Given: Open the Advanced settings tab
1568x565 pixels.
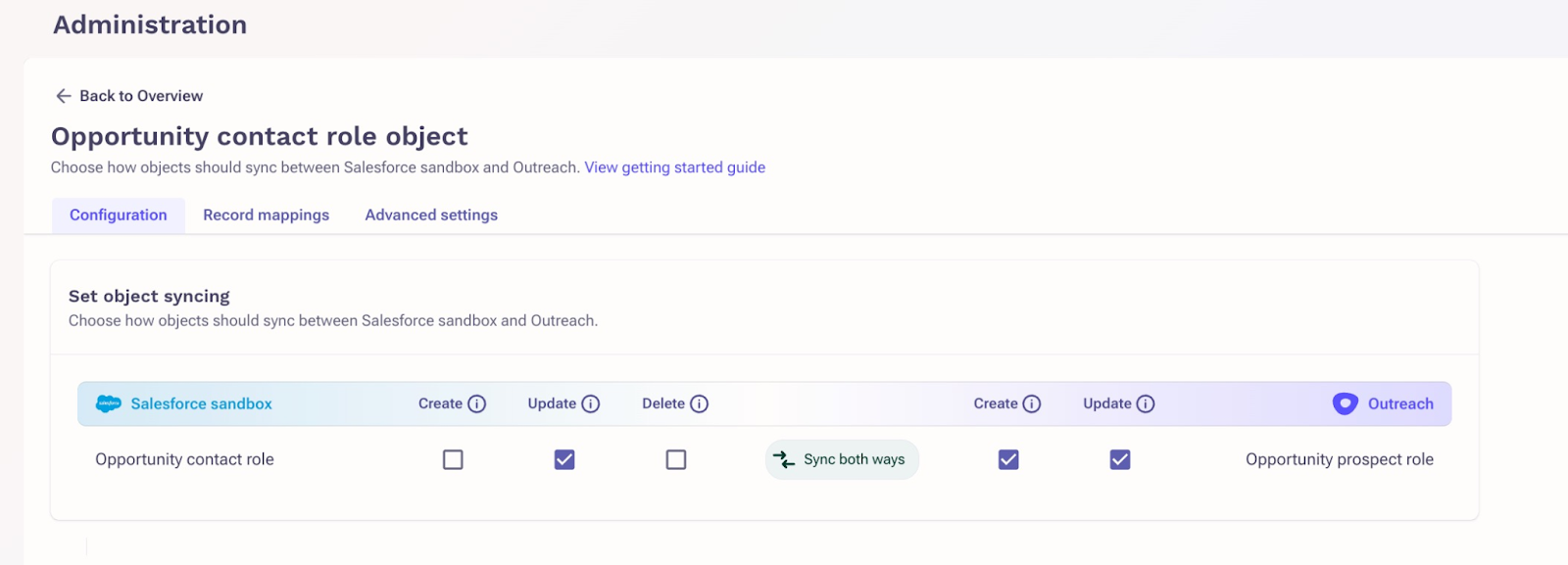Looking at the screenshot, I should 431,214.
